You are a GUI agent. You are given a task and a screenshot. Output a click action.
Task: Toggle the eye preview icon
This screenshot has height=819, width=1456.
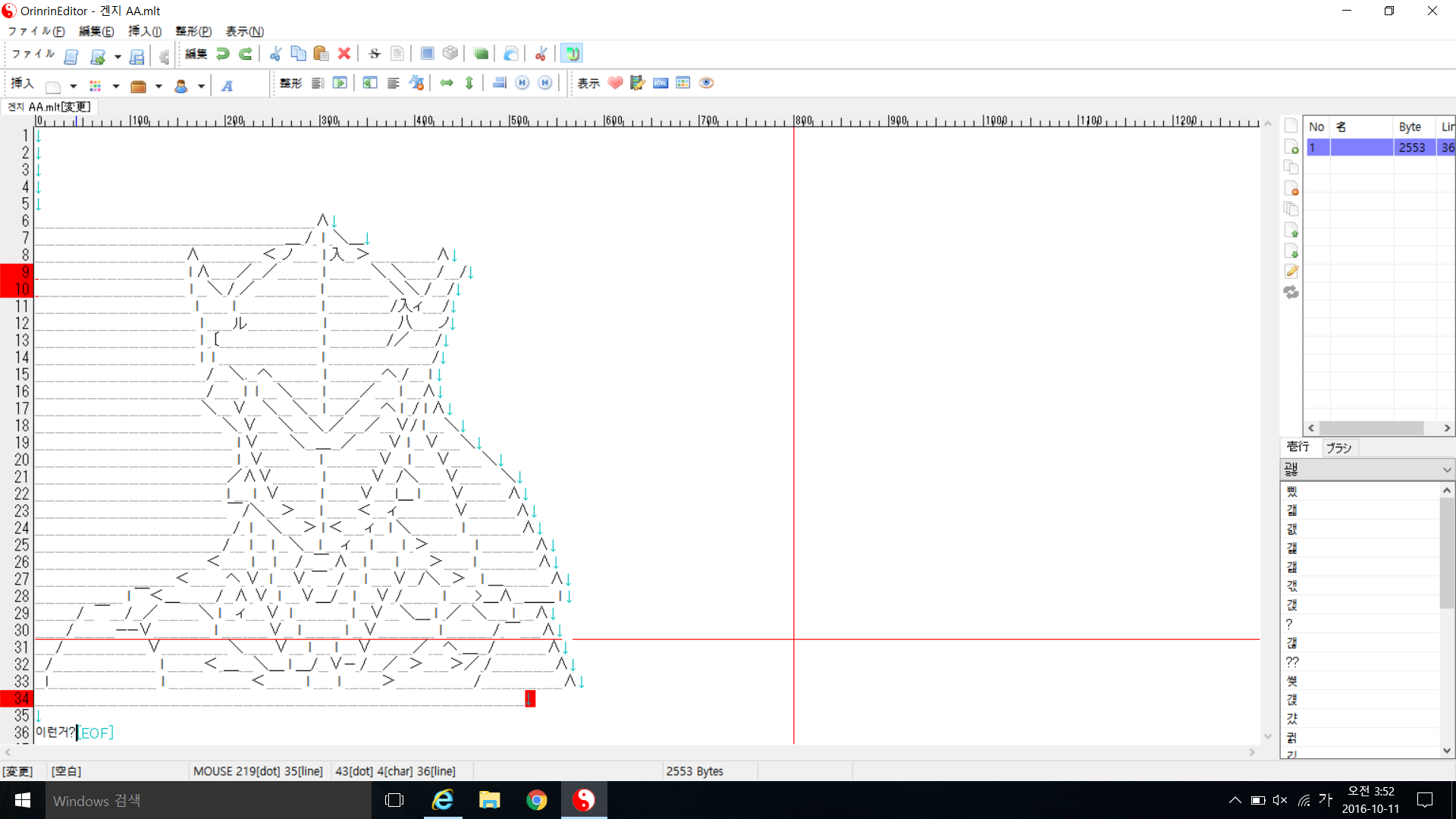point(706,83)
